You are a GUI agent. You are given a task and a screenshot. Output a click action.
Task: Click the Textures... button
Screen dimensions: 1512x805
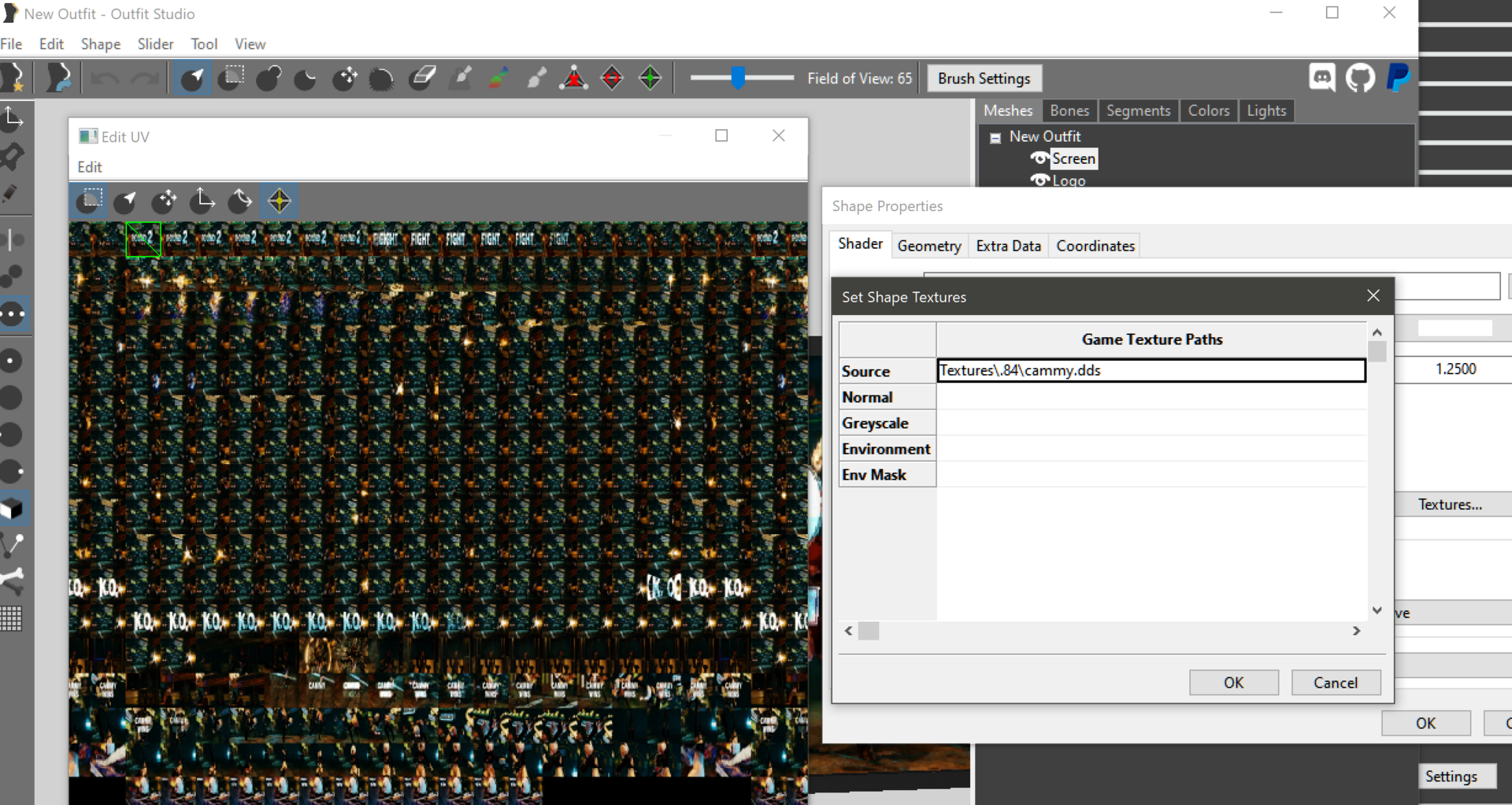click(1453, 504)
